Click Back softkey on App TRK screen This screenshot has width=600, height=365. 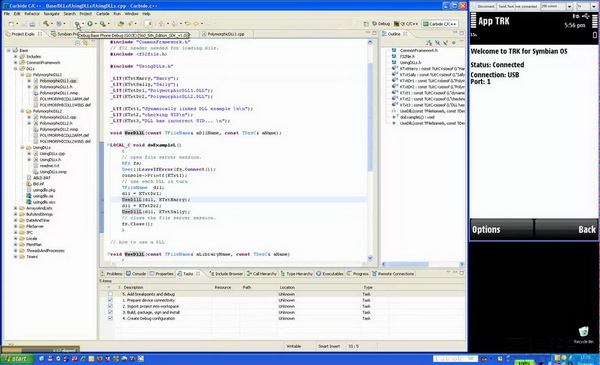pyautogui.click(x=587, y=229)
